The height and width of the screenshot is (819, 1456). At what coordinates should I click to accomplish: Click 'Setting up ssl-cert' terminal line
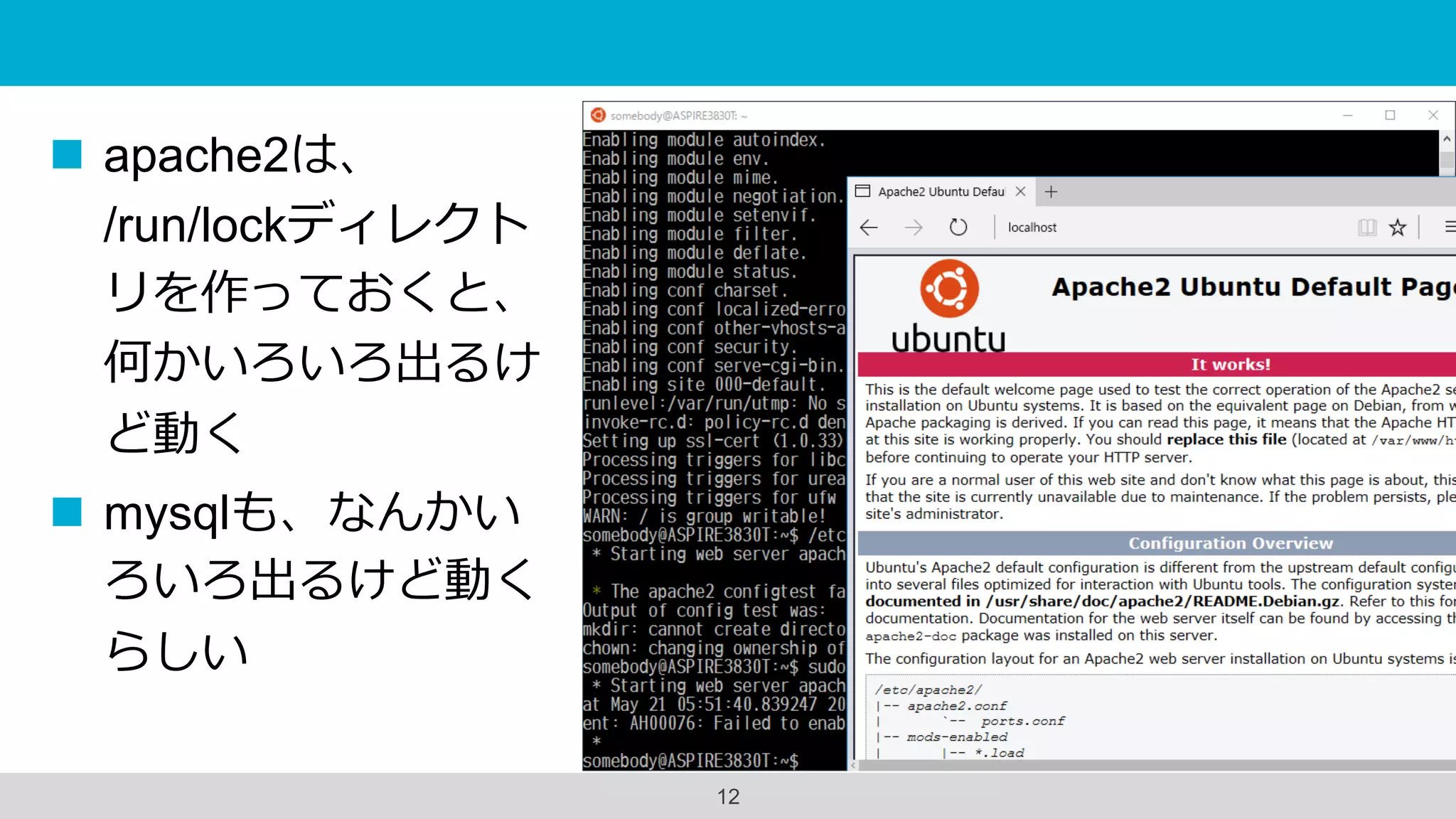(713, 441)
